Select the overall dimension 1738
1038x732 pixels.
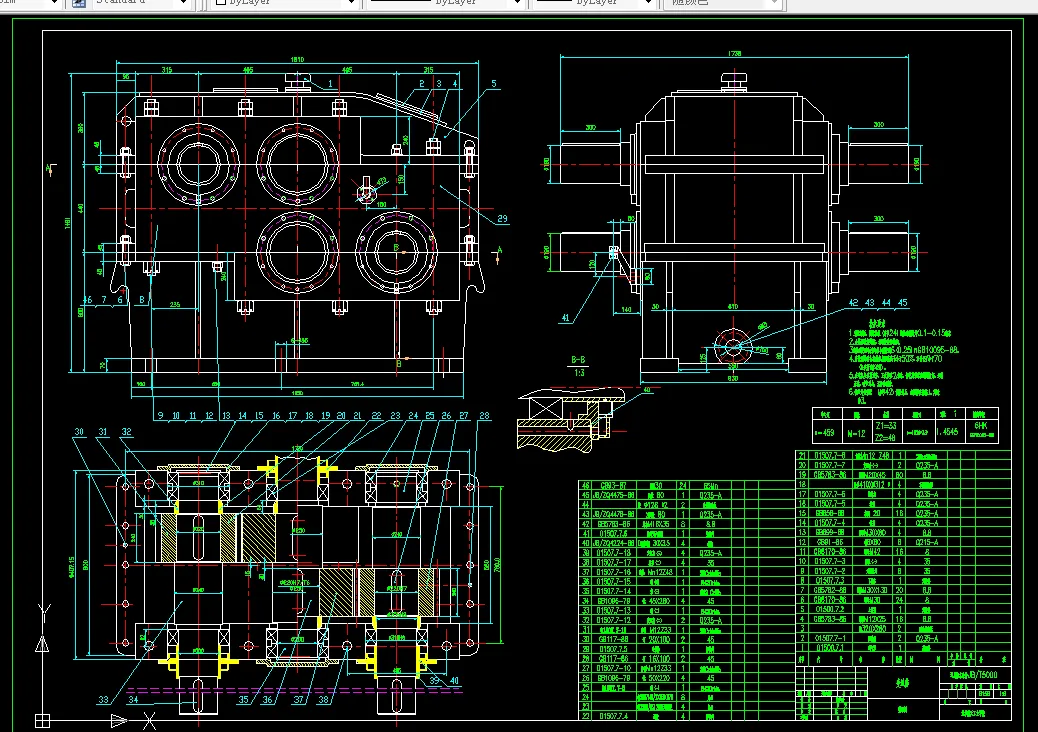(734, 54)
